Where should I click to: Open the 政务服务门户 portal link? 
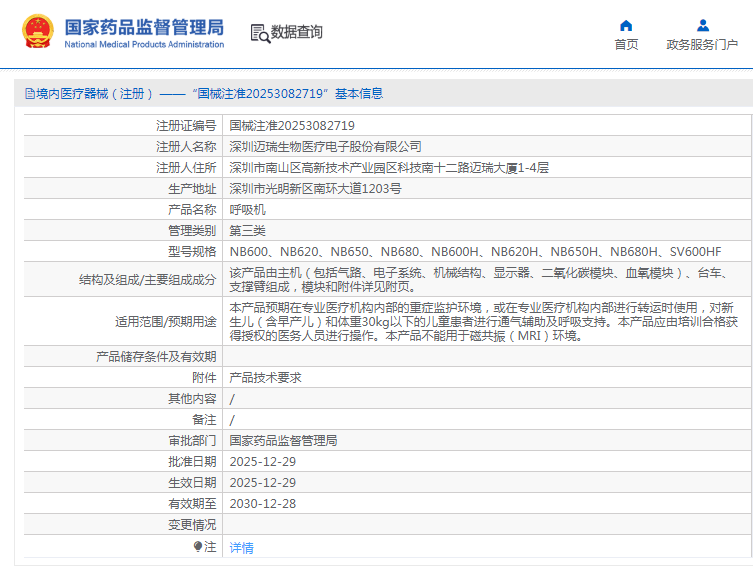[x=702, y=45]
